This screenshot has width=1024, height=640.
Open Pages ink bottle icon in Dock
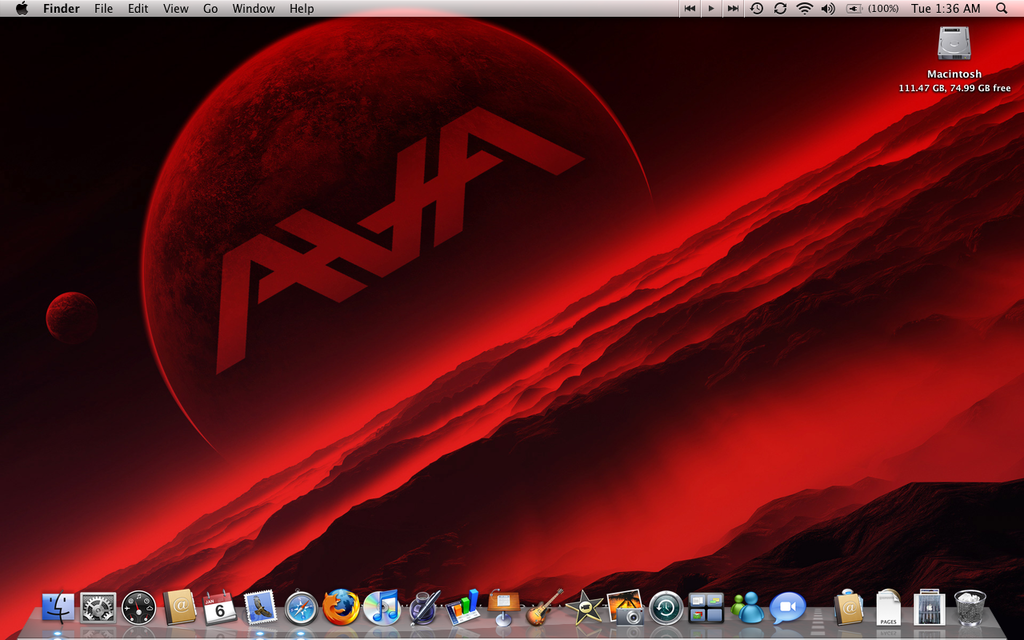[x=423, y=608]
